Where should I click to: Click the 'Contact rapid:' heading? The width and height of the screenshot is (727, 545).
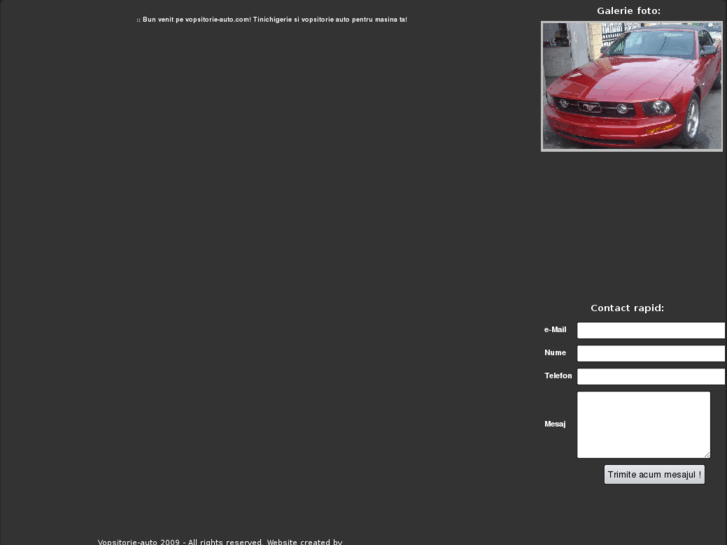coord(627,308)
